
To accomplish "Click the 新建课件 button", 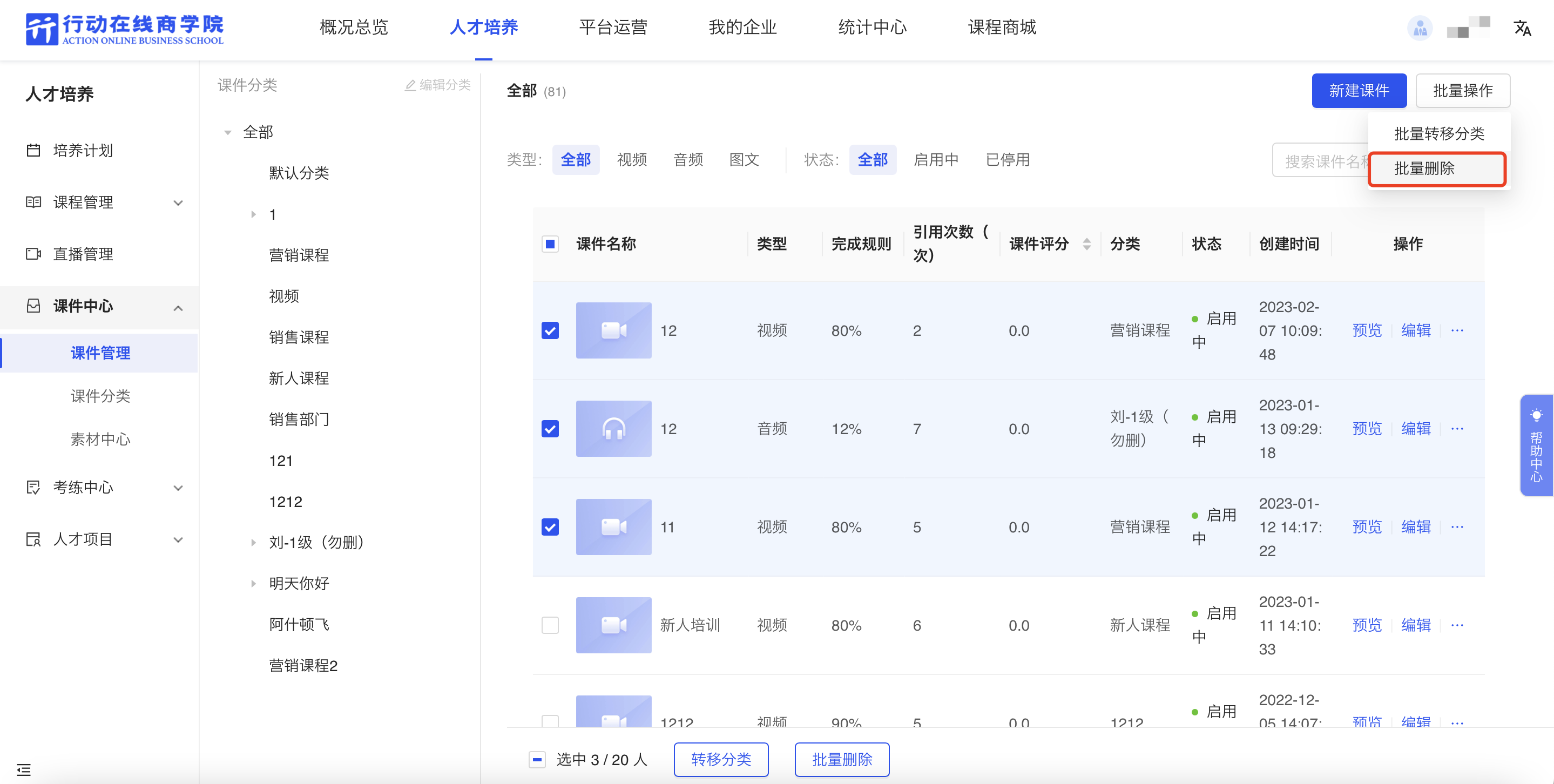I will (x=1359, y=91).
